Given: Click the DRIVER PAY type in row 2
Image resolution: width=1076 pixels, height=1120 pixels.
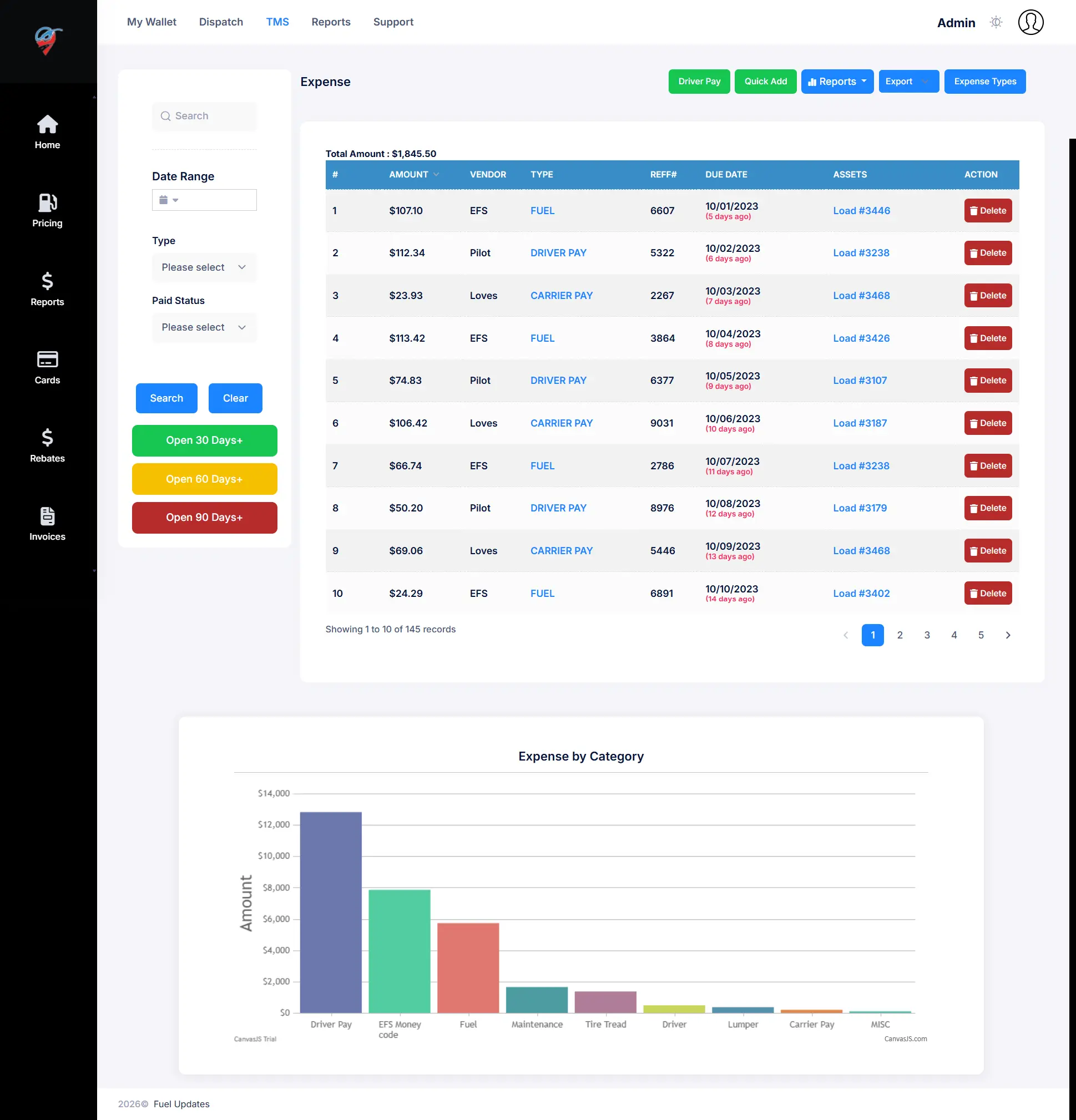Looking at the screenshot, I should coord(558,253).
